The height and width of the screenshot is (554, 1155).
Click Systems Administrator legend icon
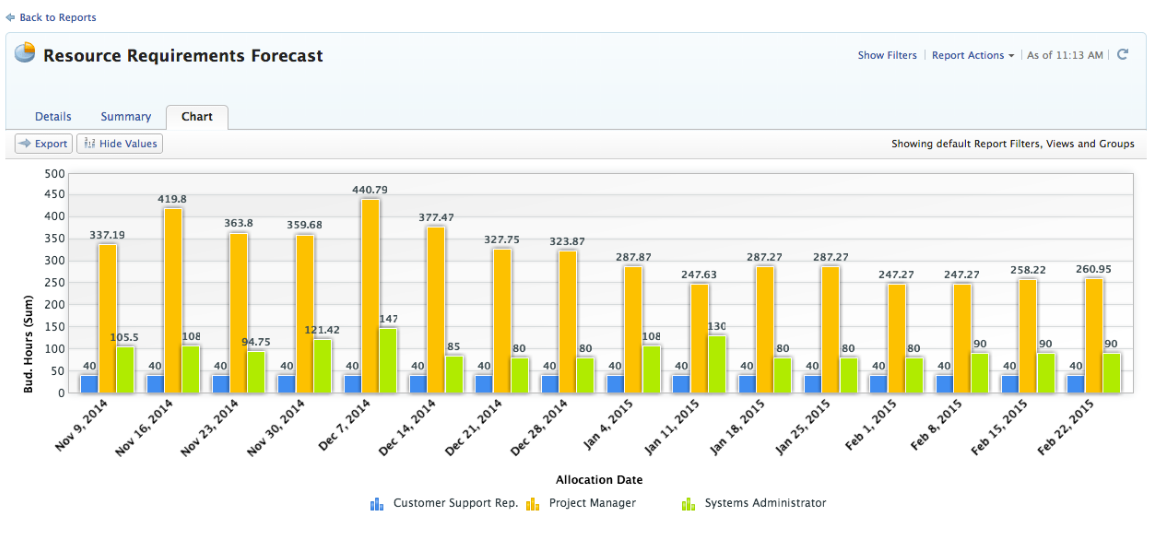coord(688,504)
